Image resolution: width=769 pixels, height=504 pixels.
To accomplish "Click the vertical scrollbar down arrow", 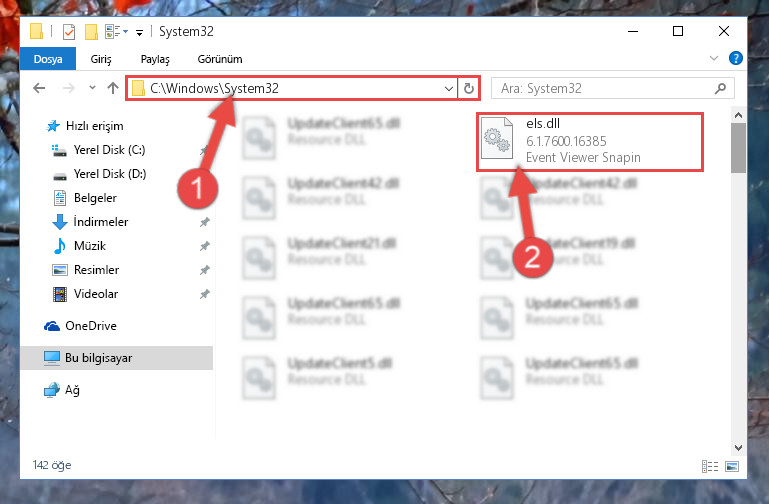I will coord(738,448).
